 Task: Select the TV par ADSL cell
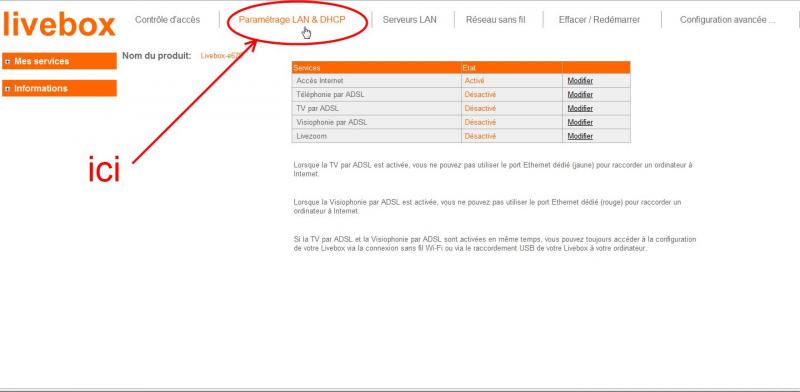[377, 108]
